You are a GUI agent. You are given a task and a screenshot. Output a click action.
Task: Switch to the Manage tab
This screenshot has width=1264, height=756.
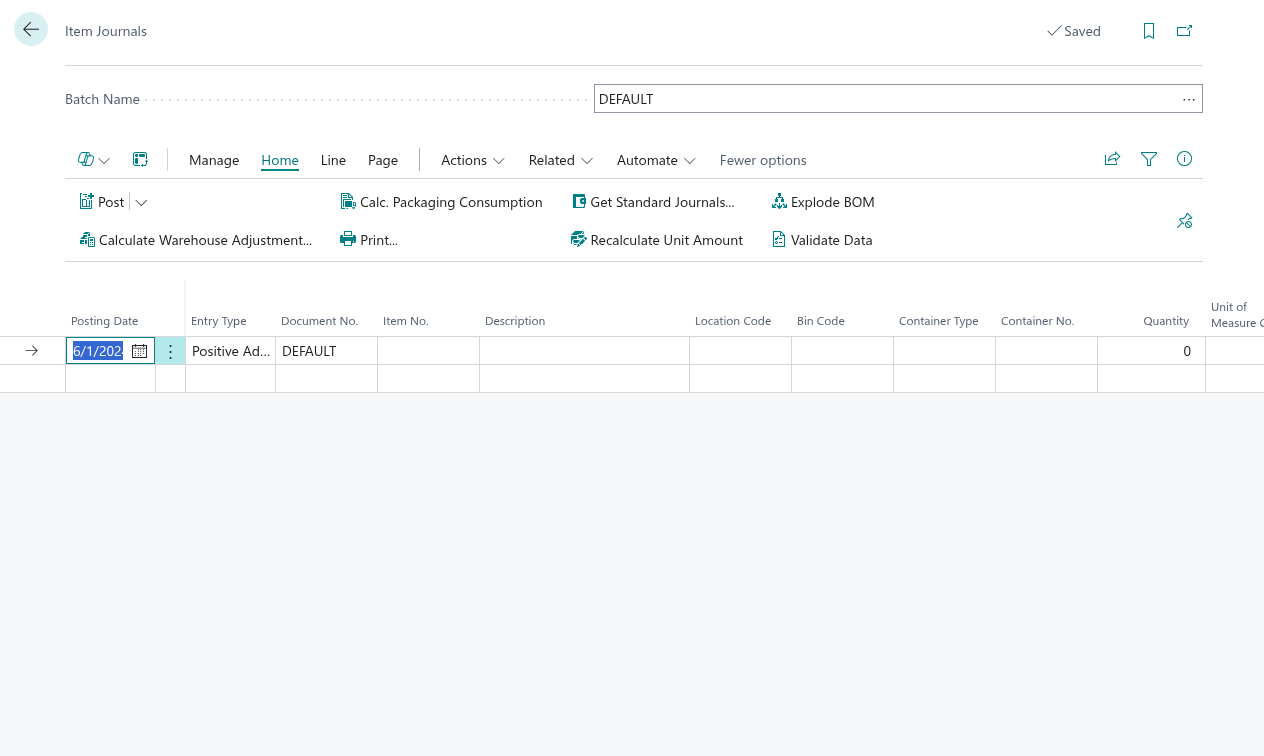pos(214,160)
